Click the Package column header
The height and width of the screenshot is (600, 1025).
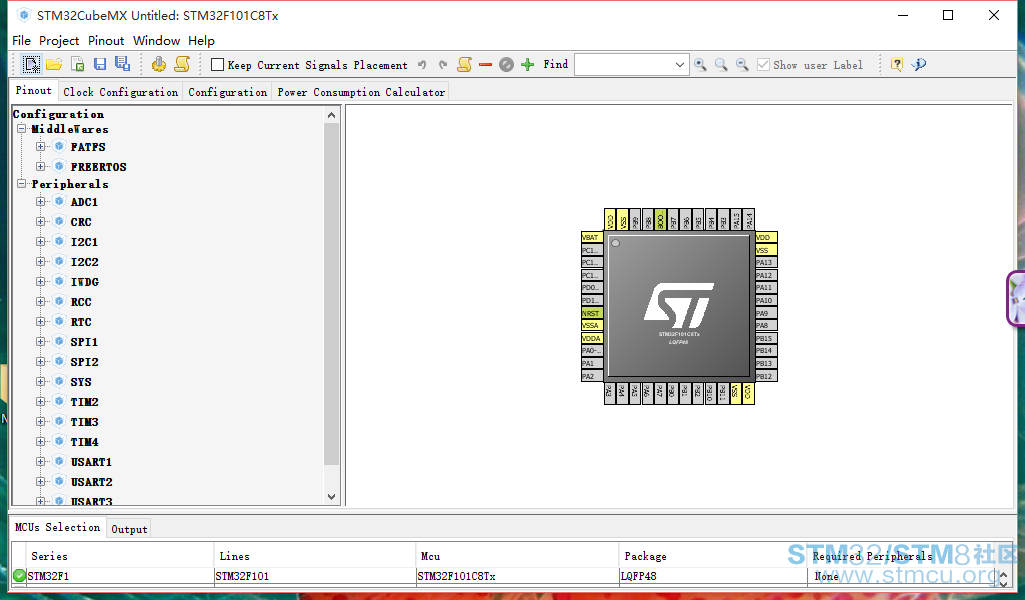[x=713, y=556]
